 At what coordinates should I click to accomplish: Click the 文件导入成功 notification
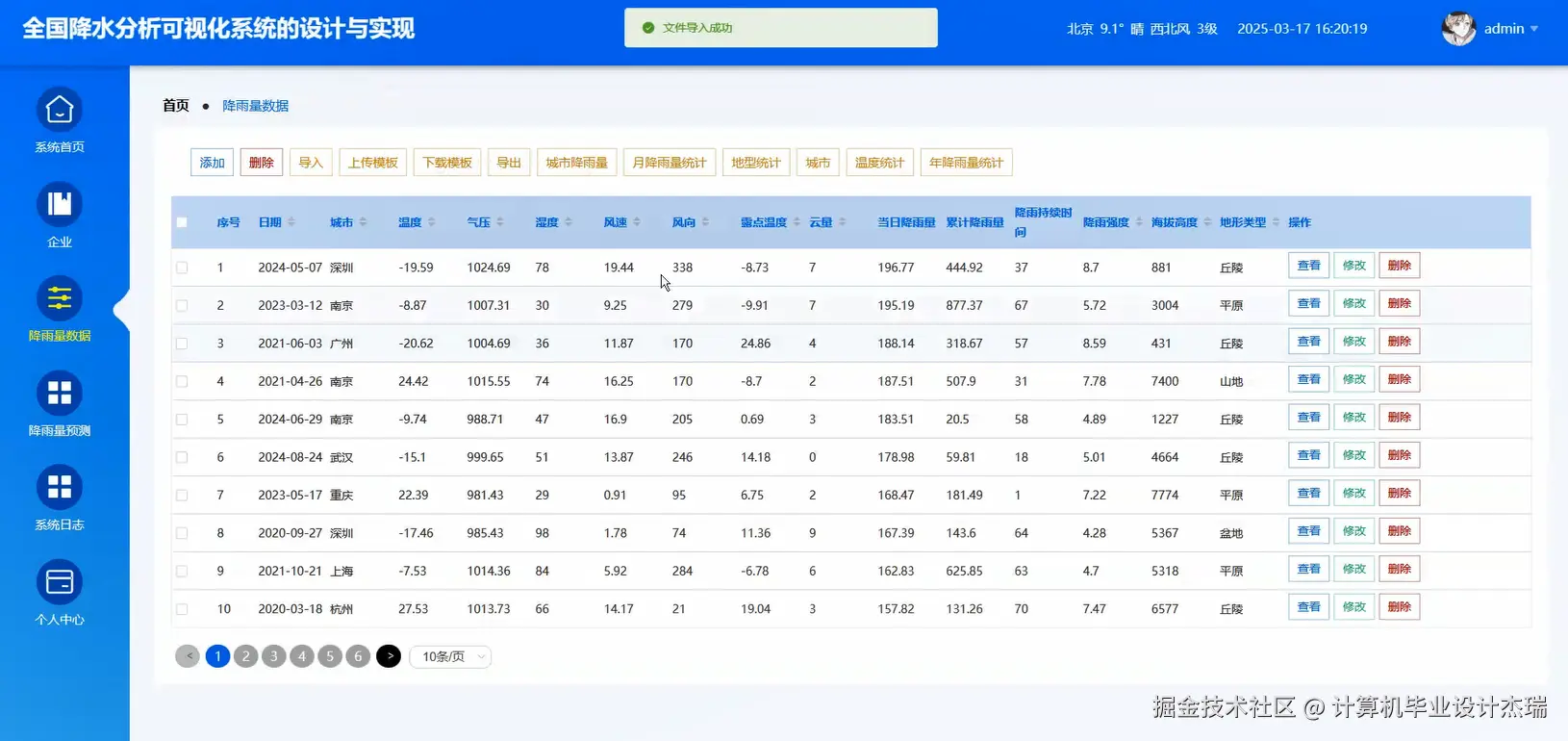[781, 28]
